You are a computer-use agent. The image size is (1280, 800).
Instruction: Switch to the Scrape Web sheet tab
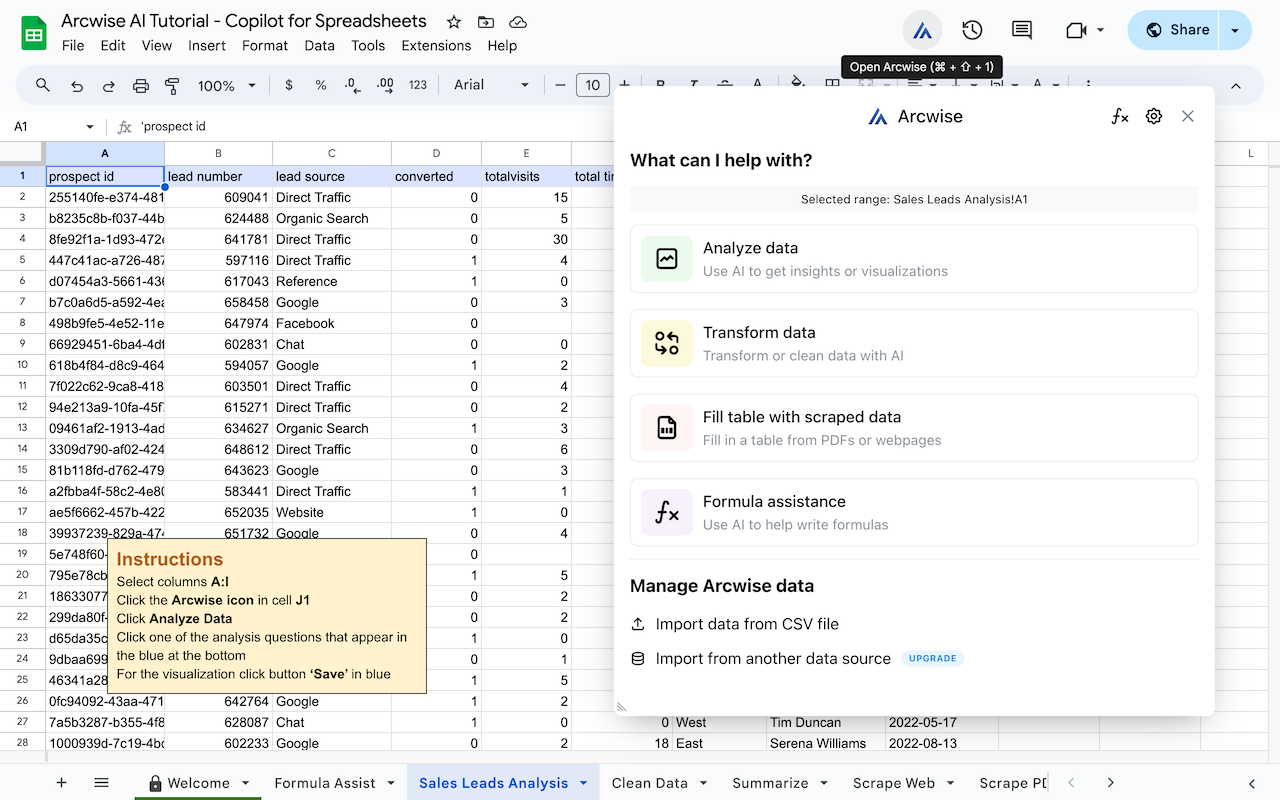point(894,783)
